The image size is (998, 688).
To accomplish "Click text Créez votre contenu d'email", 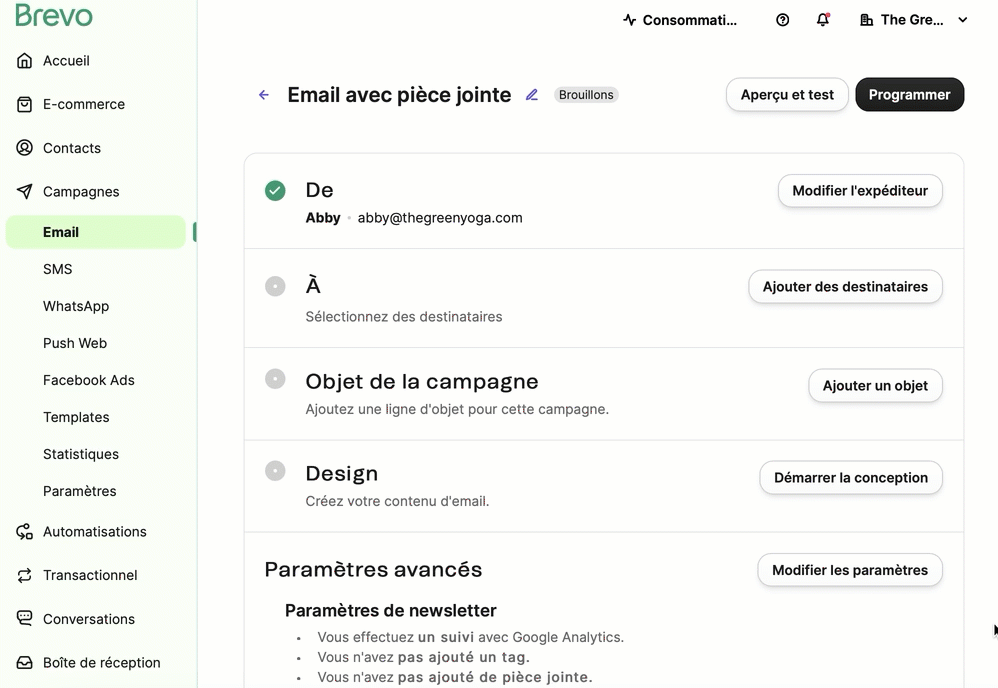I will pyautogui.click(x=397, y=501).
